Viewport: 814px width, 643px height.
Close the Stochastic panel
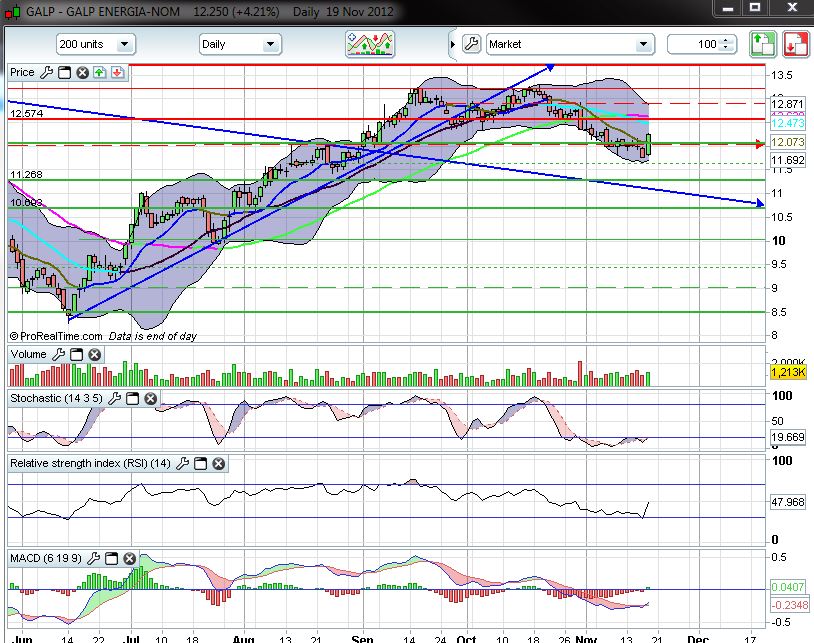tap(151, 399)
